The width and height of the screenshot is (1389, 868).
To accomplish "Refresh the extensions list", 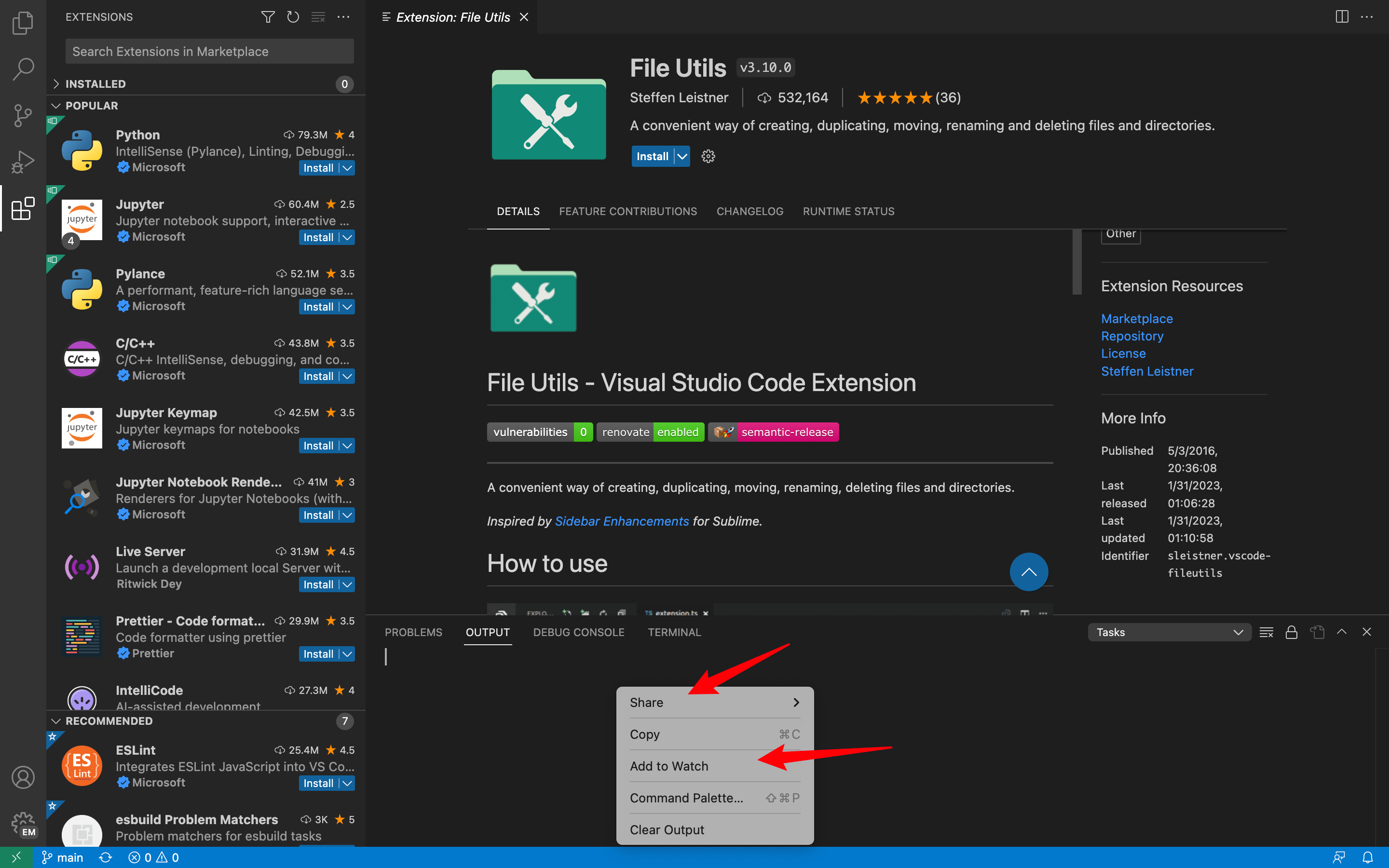I will [293, 17].
